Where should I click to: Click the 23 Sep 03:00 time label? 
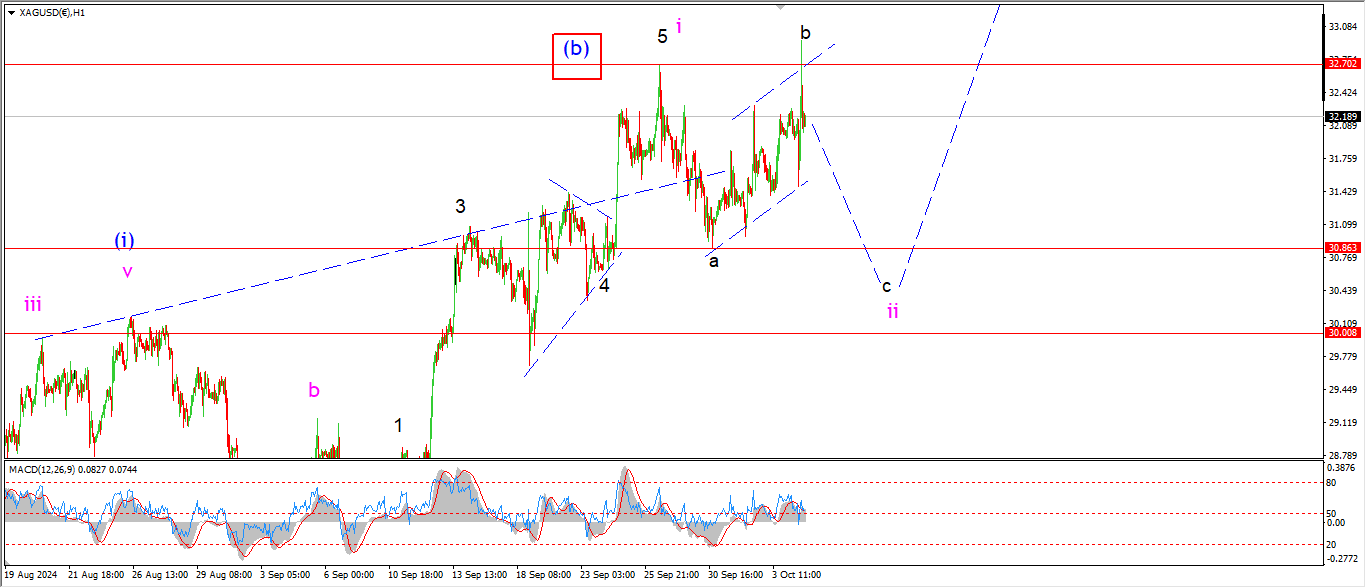pyautogui.click(x=607, y=575)
